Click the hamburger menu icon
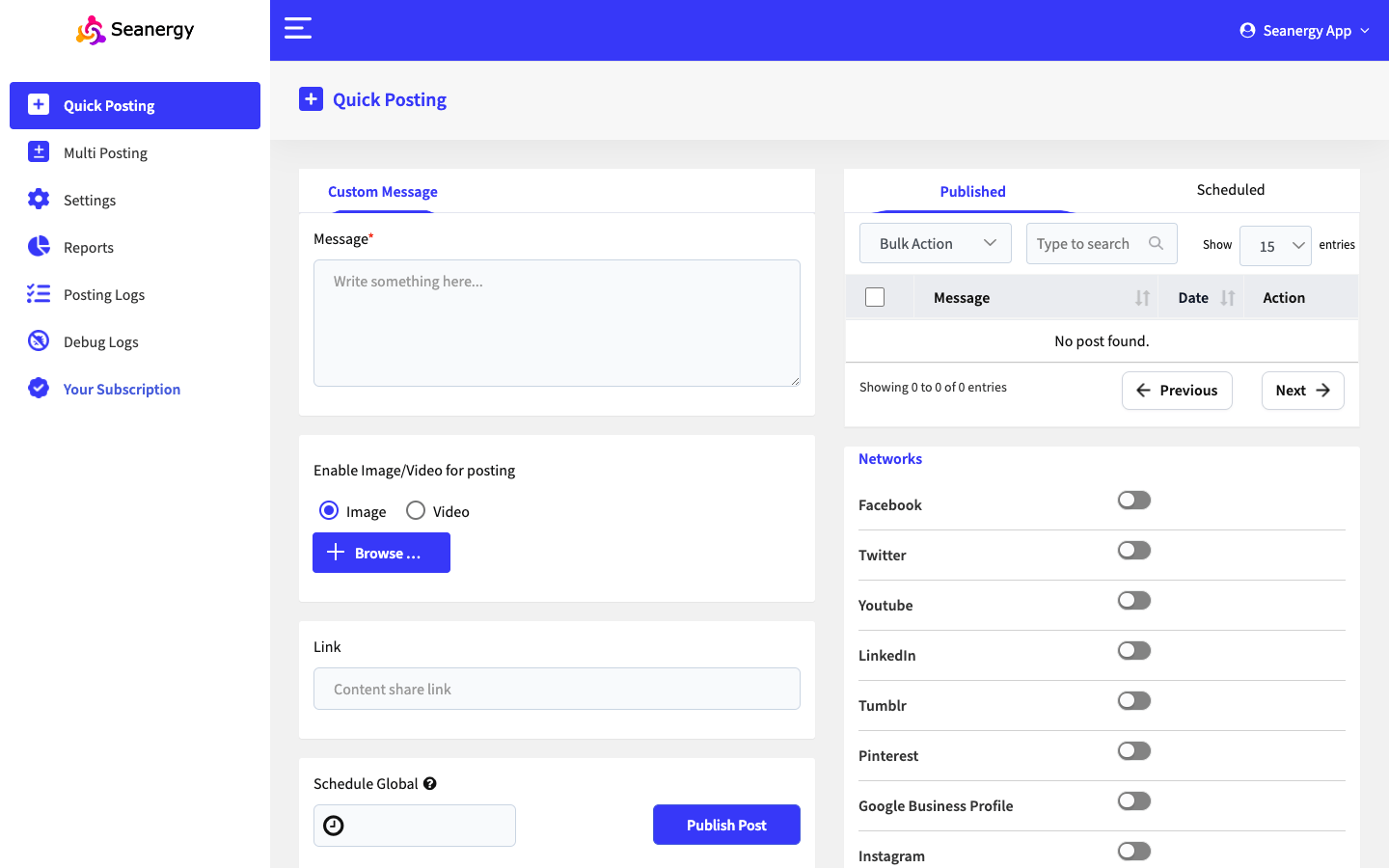Screen dimensions: 1389x868 pos(297,28)
